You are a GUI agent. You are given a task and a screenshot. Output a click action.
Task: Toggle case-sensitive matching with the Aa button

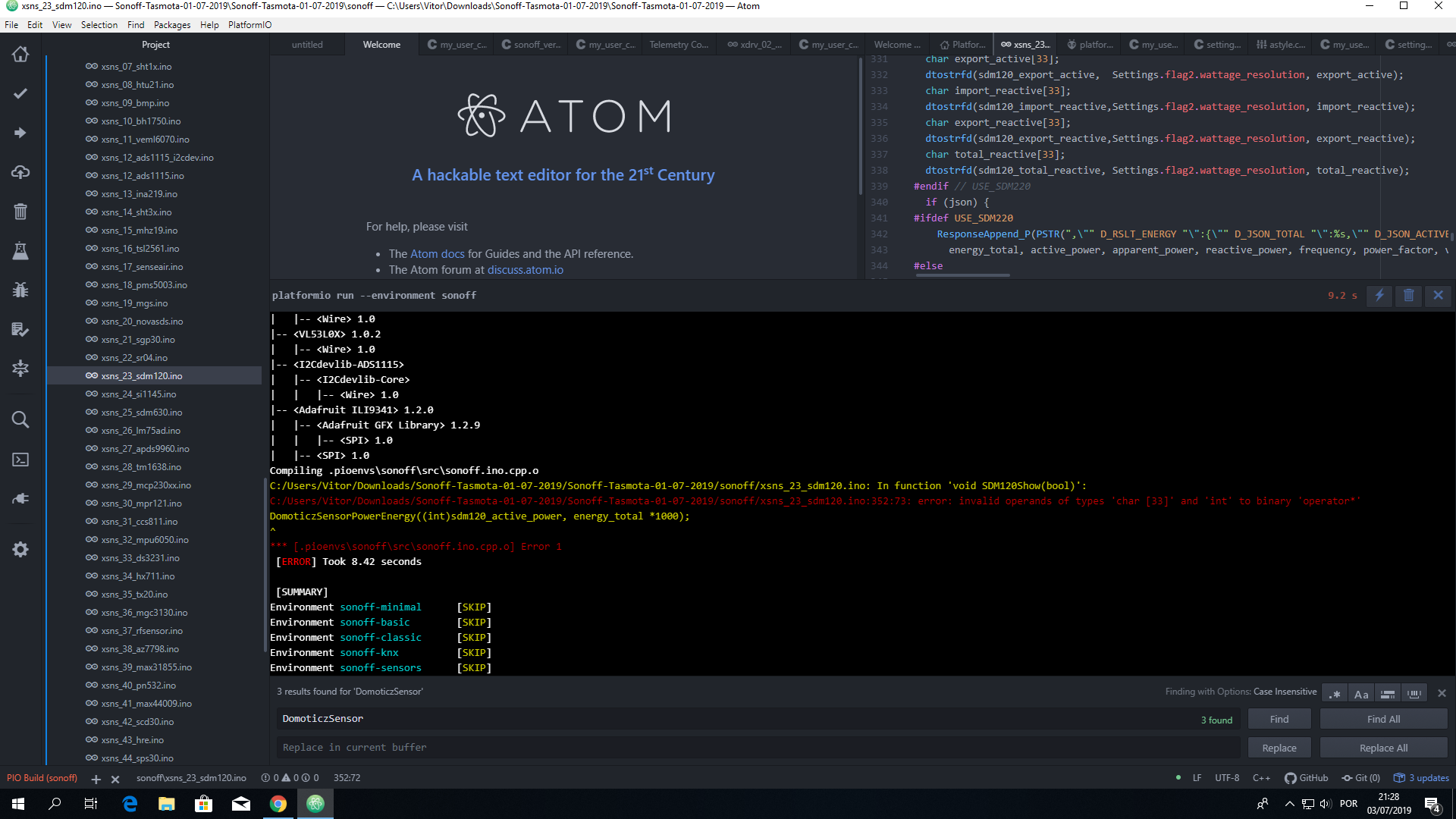tap(1361, 692)
